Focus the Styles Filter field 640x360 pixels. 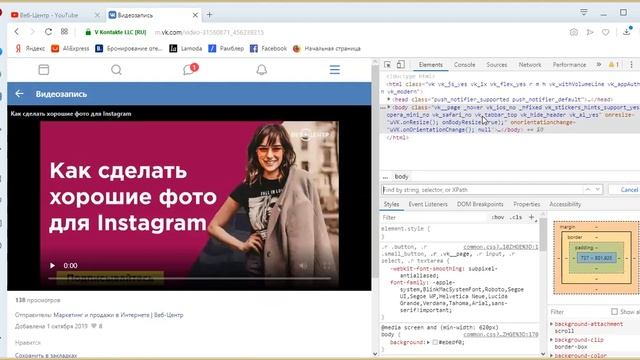435,218
